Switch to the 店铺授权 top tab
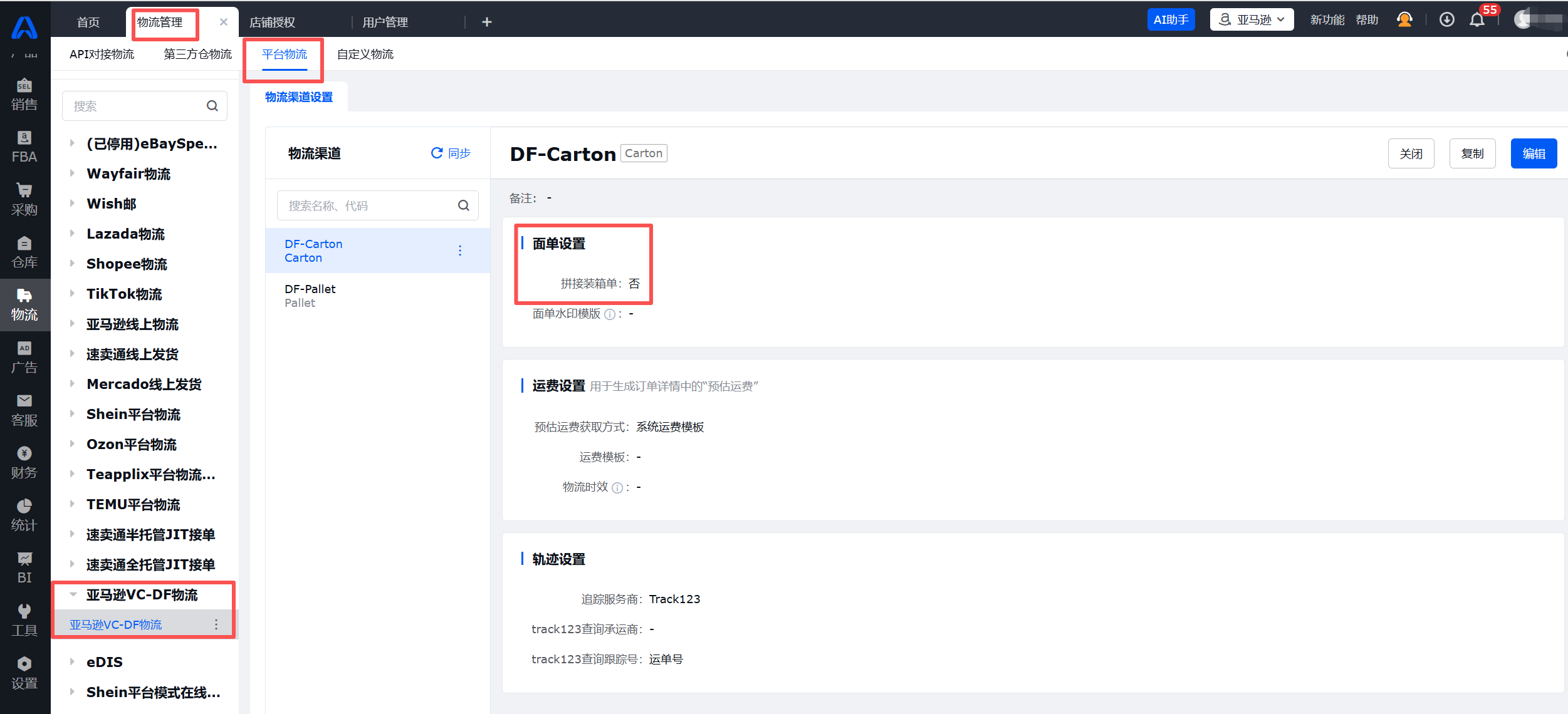 click(x=272, y=23)
